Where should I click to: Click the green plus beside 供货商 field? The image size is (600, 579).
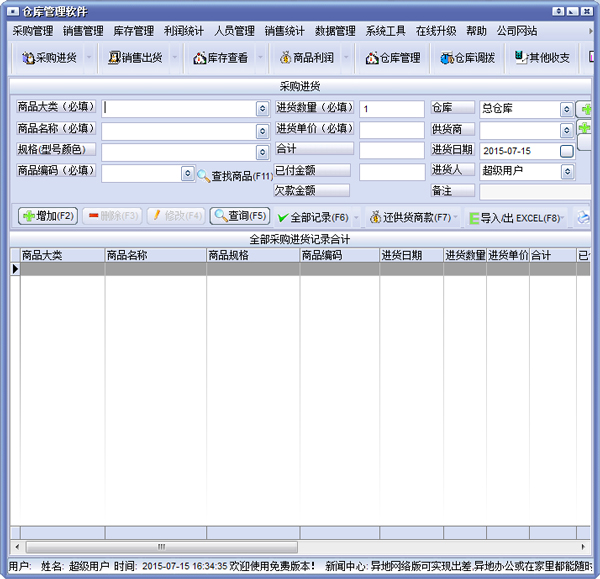tap(585, 127)
